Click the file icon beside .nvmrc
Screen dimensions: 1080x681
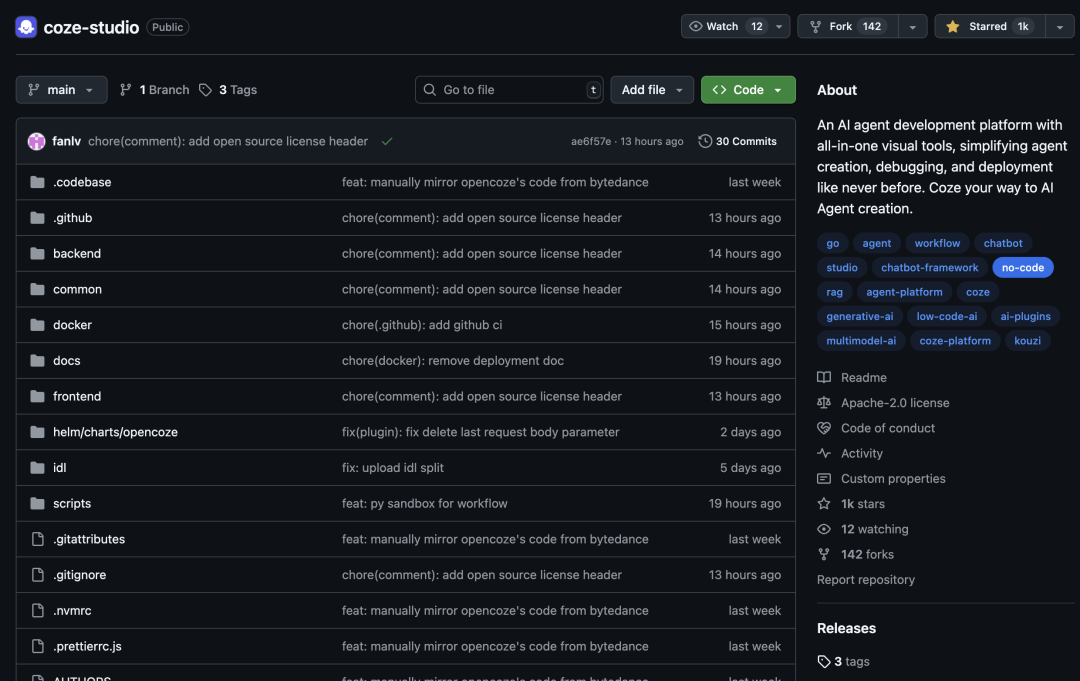(38, 611)
